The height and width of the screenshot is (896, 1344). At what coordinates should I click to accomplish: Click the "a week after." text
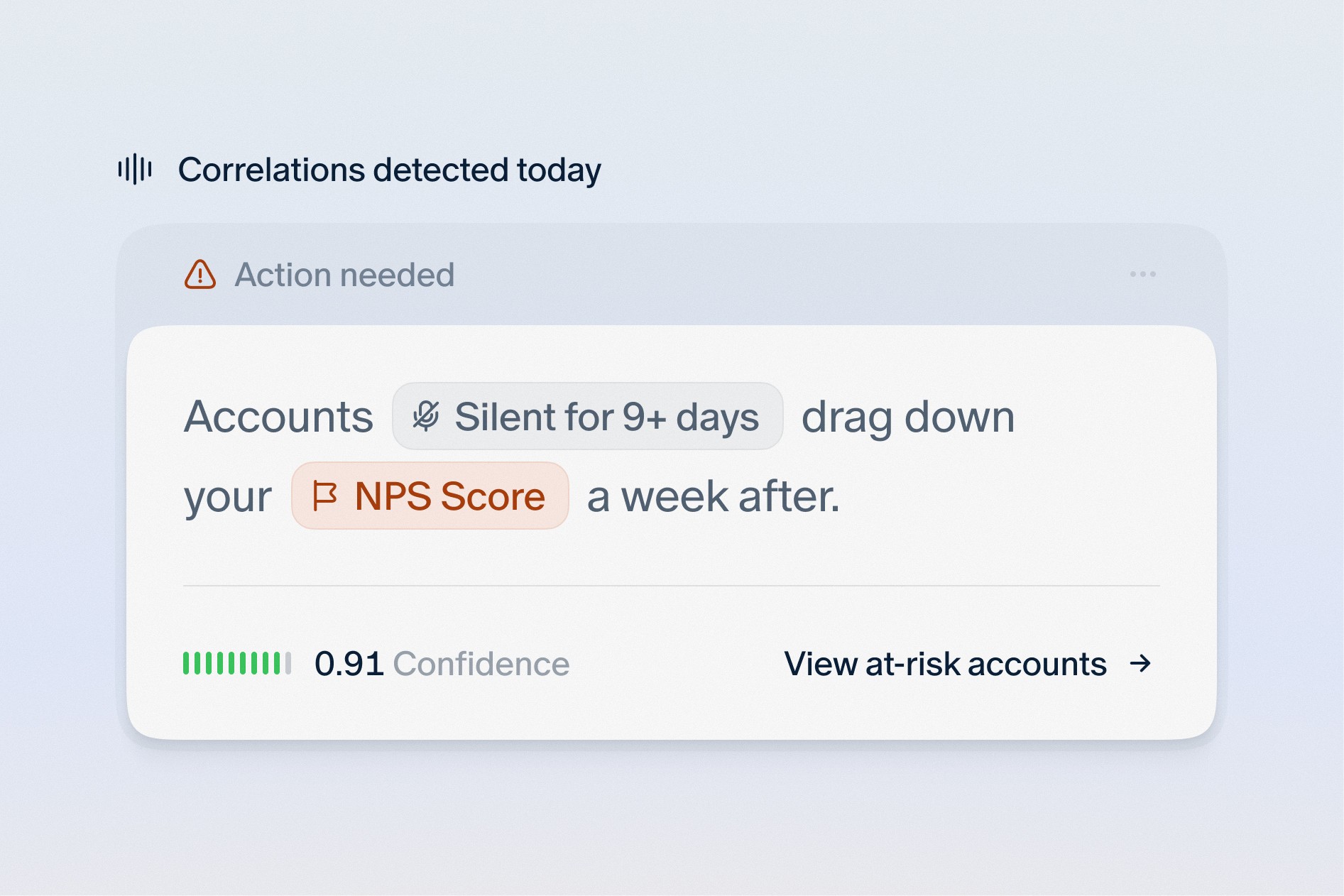[x=713, y=496]
